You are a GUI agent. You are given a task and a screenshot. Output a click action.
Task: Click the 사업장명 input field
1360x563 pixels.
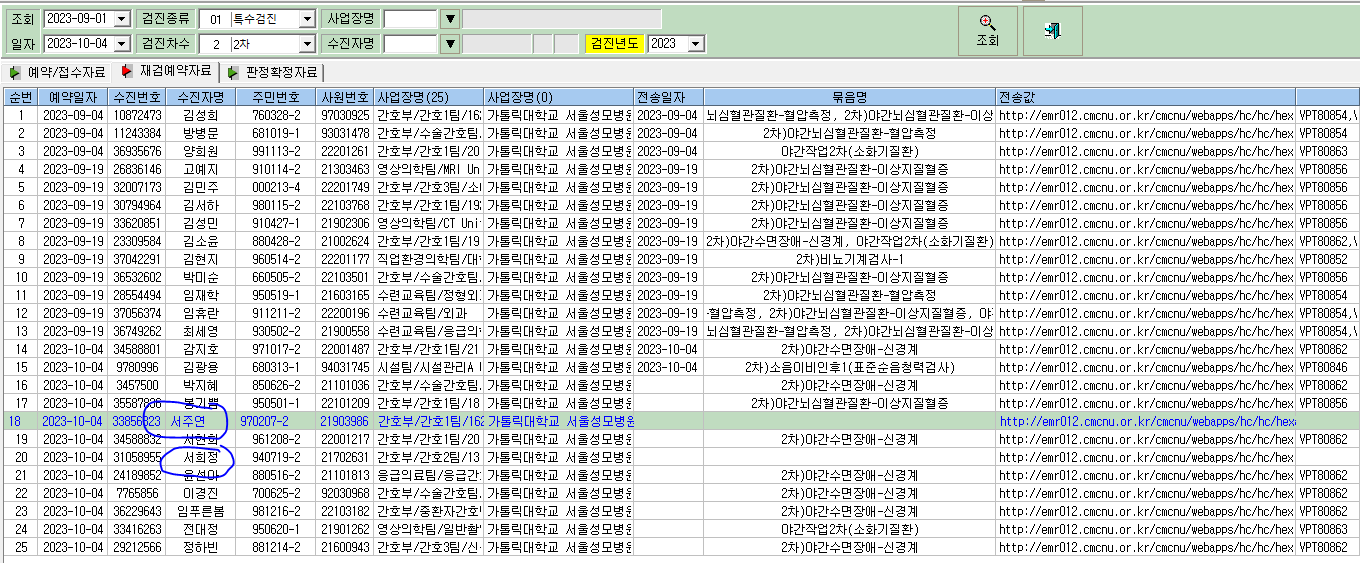411,19
